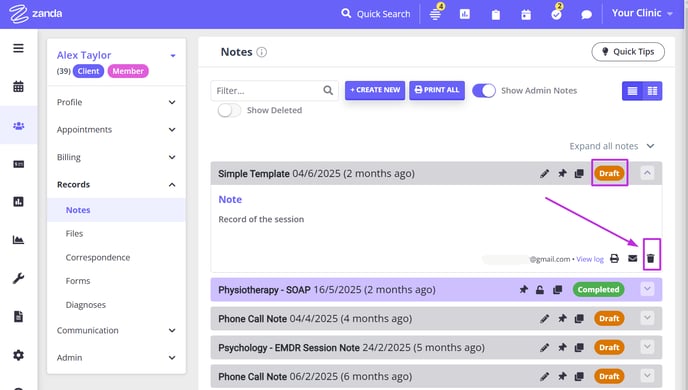Open View log link

(x=590, y=259)
